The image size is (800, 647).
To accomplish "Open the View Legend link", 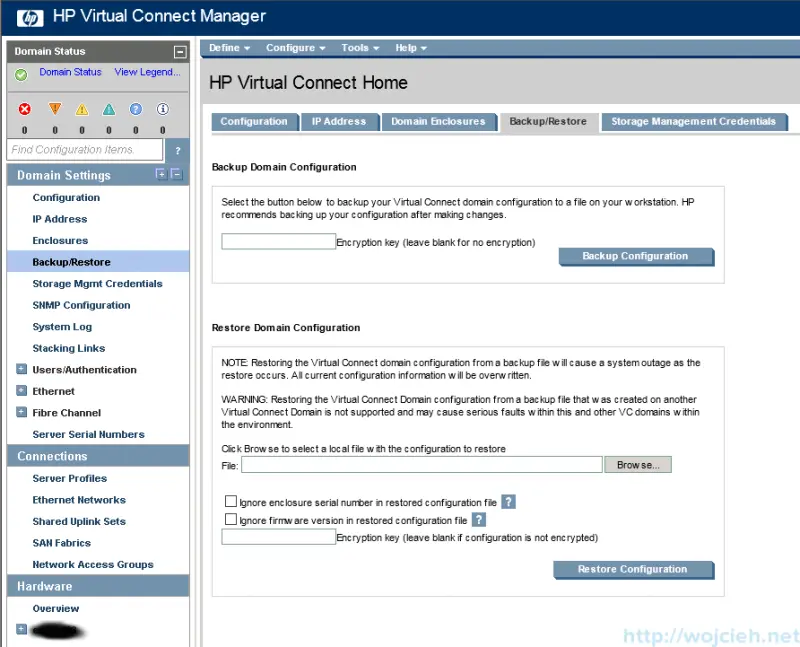I will [146, 72].
